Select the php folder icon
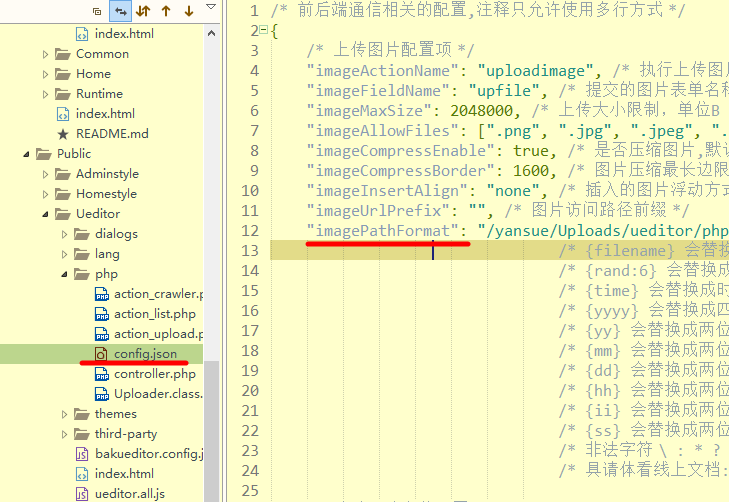 [x=81, y=274]
